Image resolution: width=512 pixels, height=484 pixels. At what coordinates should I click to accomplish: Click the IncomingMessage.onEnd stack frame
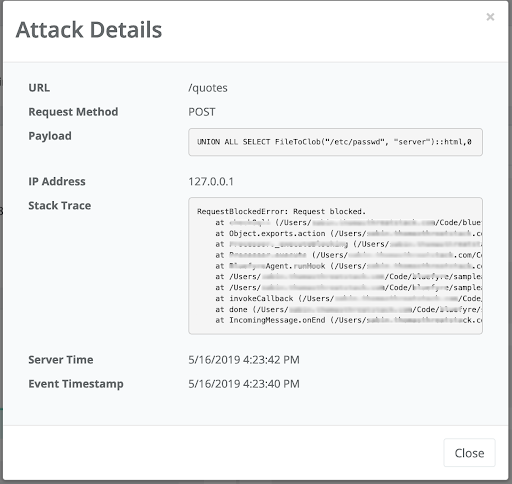(348, 320)
